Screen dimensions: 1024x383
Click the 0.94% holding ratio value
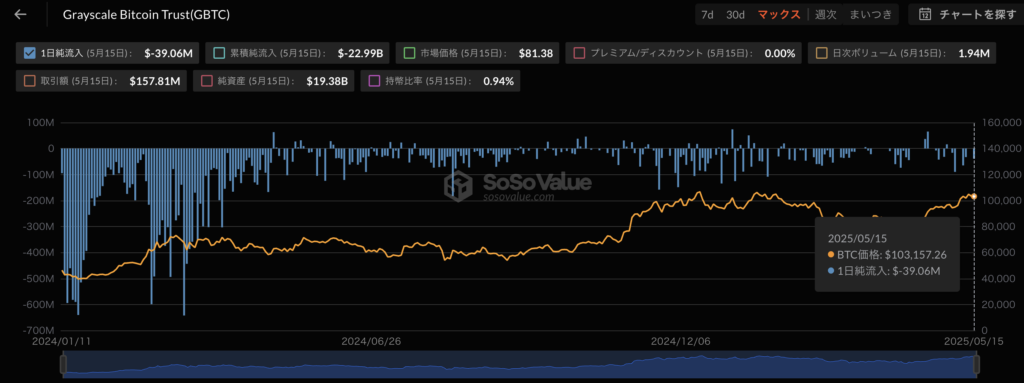pos(498,82)
